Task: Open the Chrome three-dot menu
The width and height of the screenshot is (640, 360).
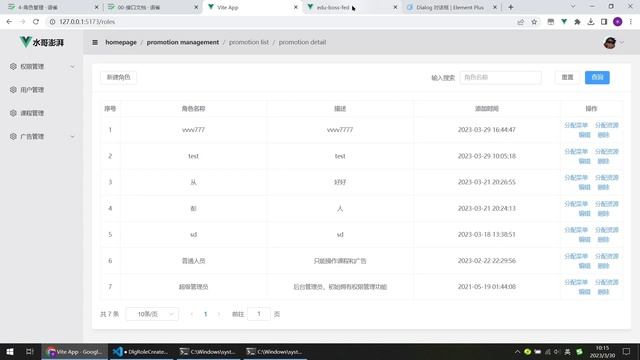Action: pos(631,22)
